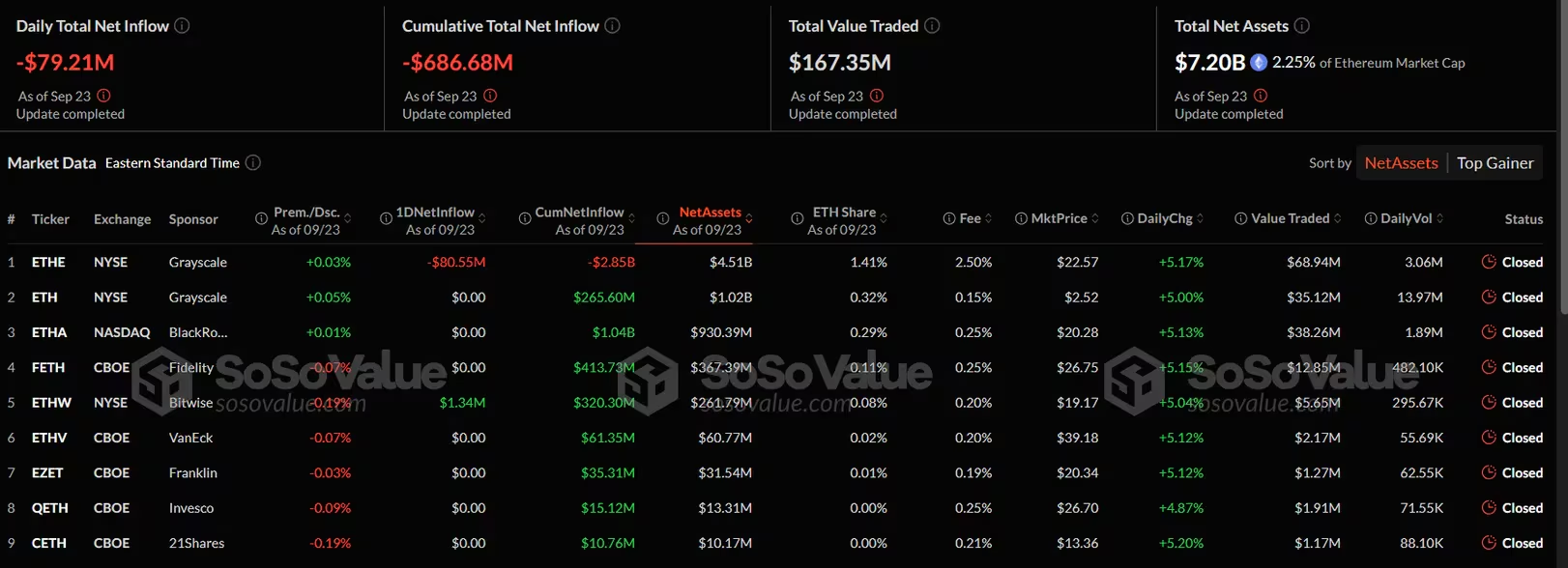Open the EZET ticker row
The height and width of the screenshot is (568, 1568).
[x=47, y=472]
